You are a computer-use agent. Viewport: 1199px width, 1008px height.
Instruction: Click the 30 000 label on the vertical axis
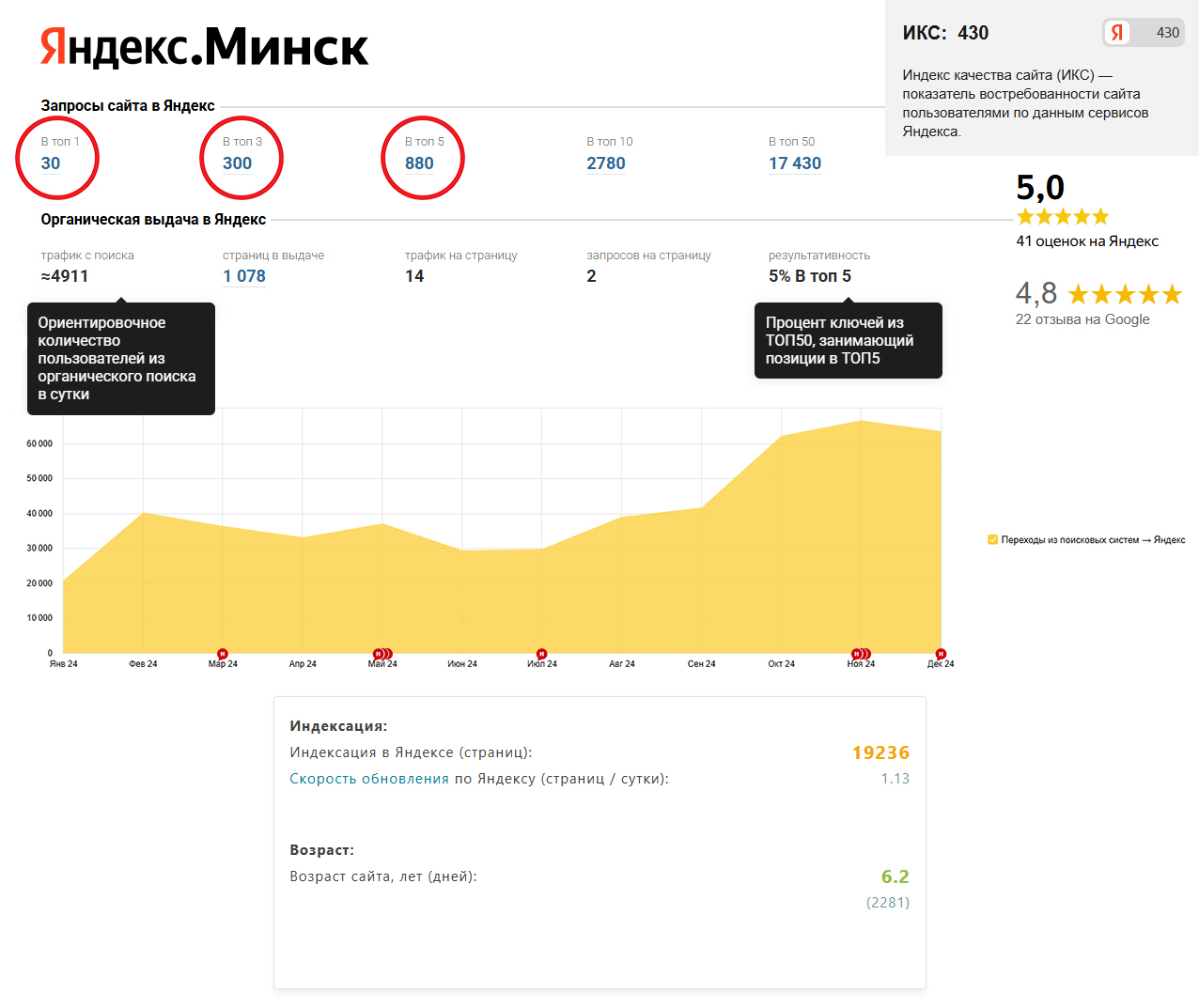(x=39, y=548)
